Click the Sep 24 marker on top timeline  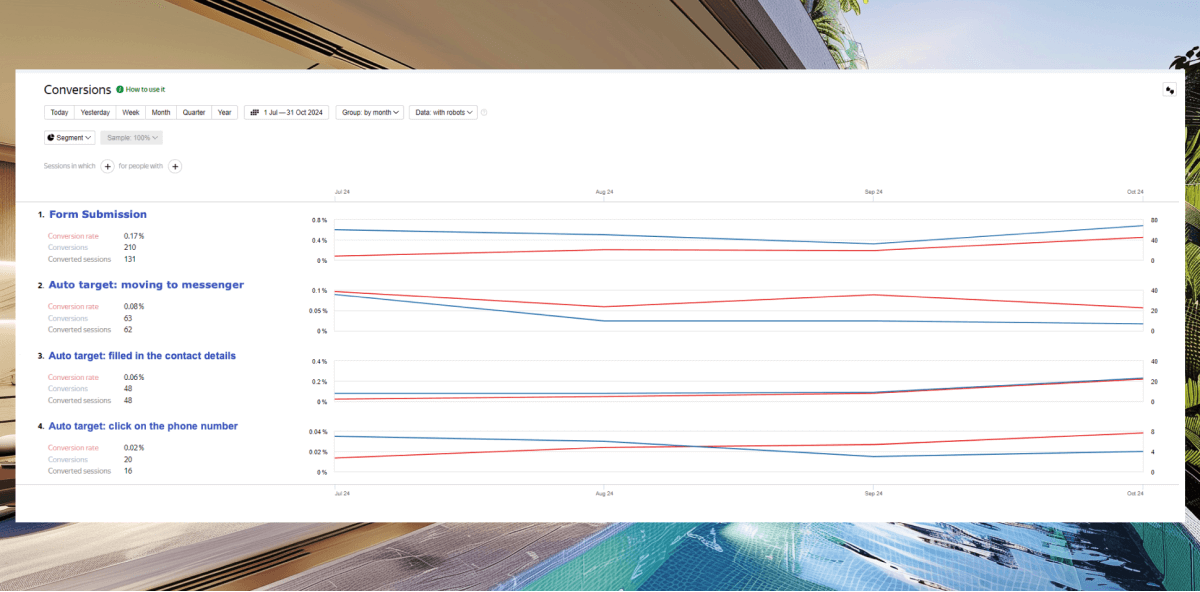point(873,192)
